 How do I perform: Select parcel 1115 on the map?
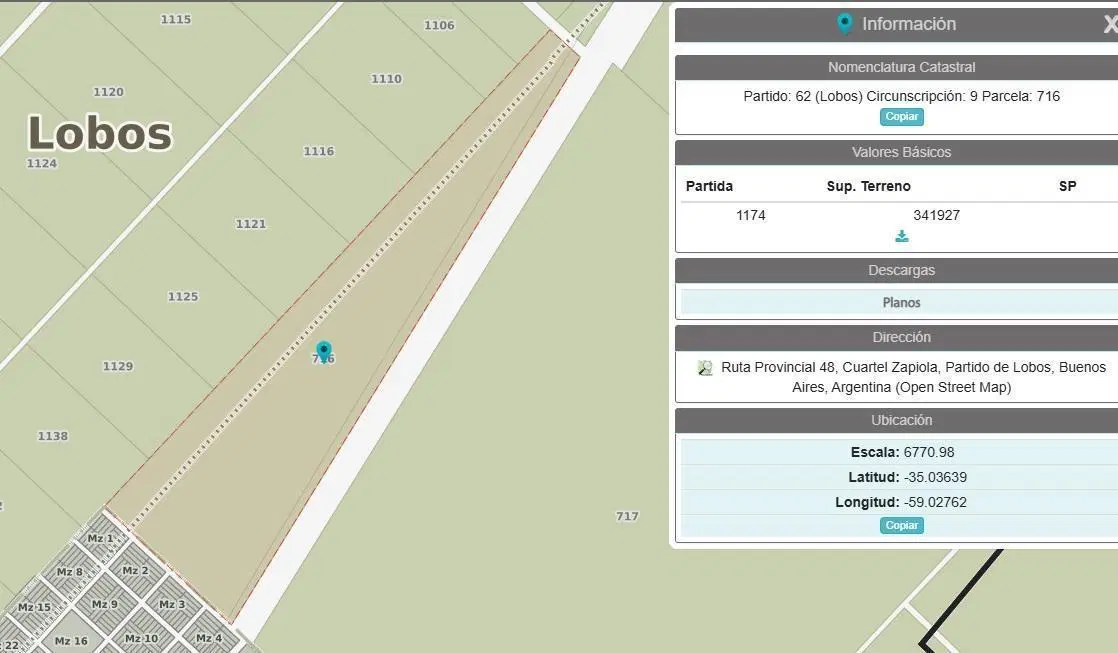[175, 19]
